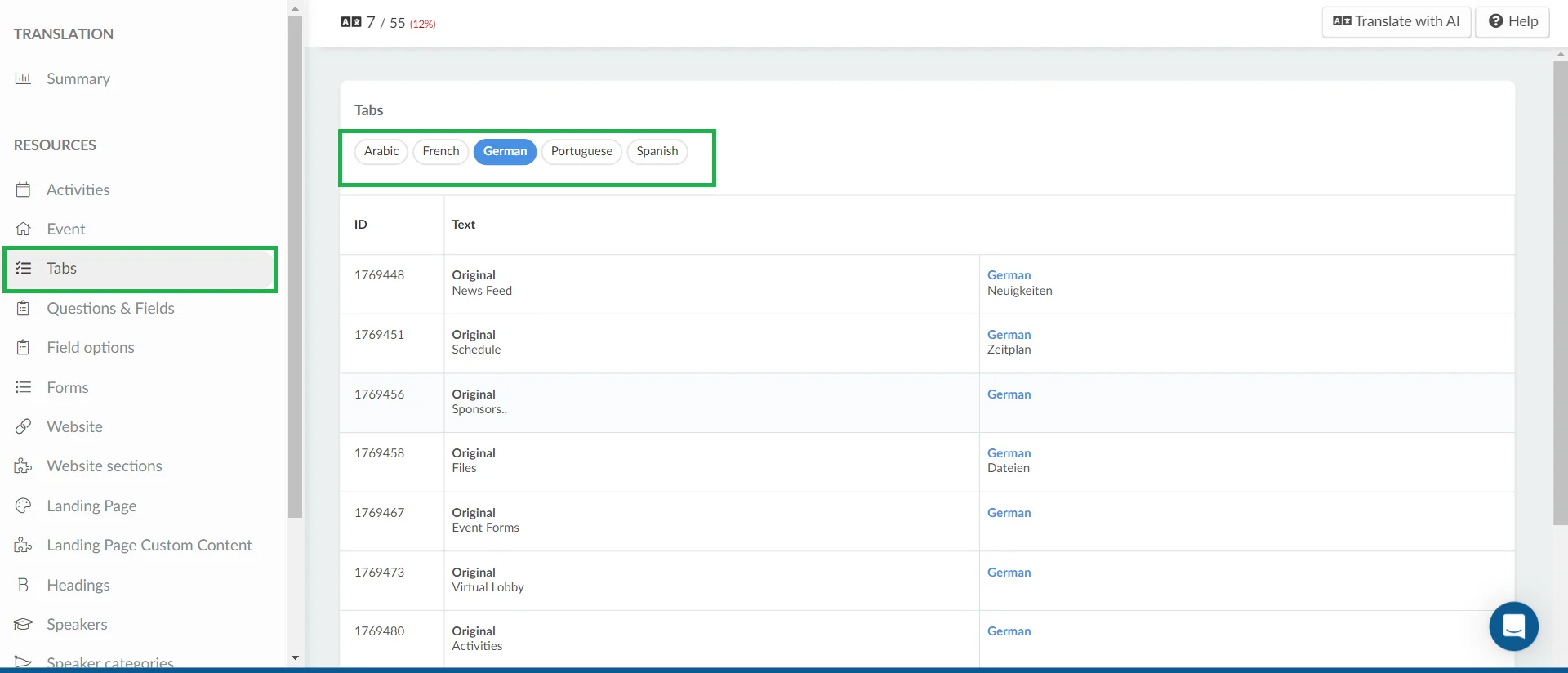Click the sidebar scroll up arrow
This screenshot has width=1568, height=673.
pyautogui.click(x=295, y=7)
